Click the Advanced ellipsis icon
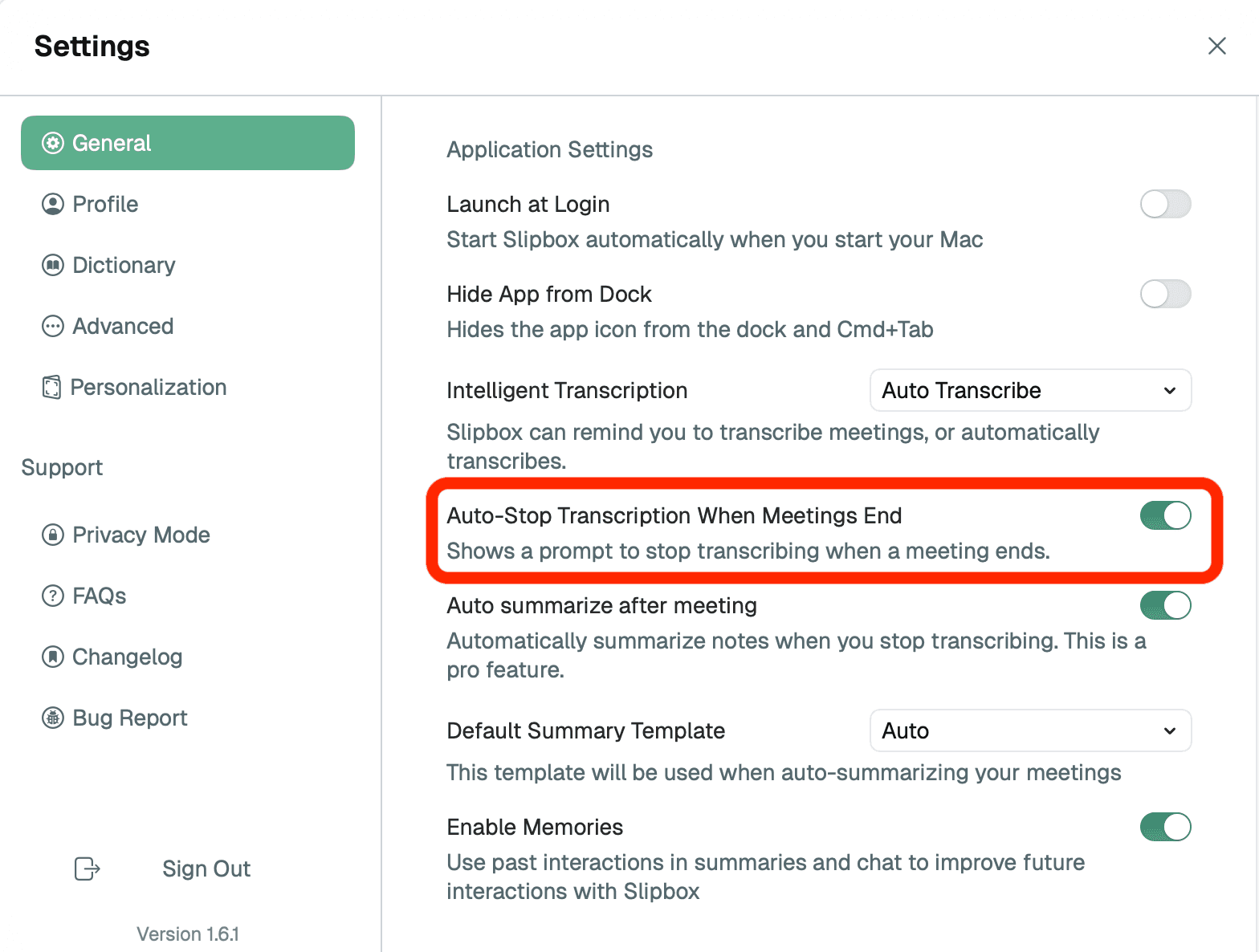The width and height of the screenshot is (1259, 952). 51,326
